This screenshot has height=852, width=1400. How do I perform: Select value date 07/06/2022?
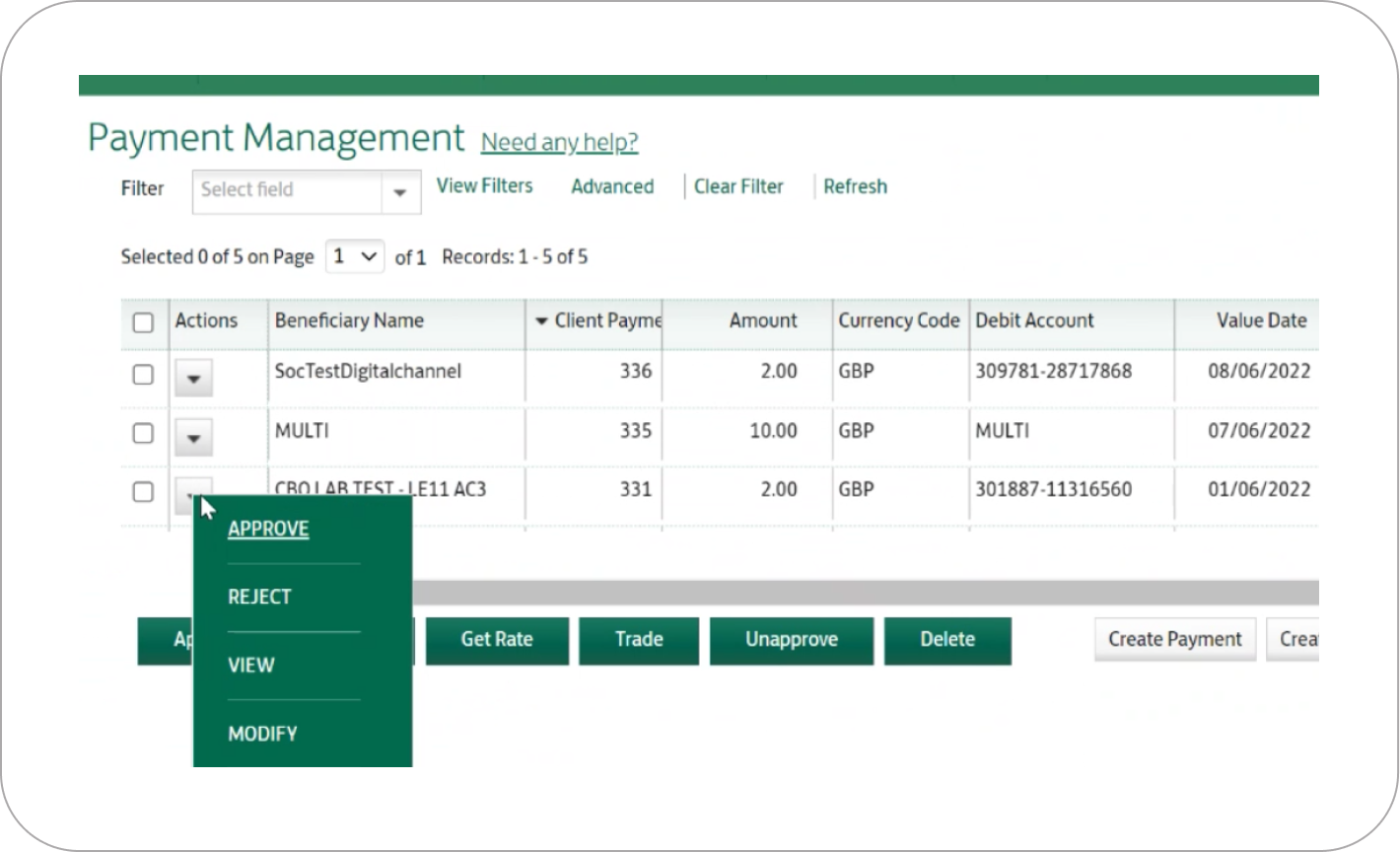click(1259, 431)
